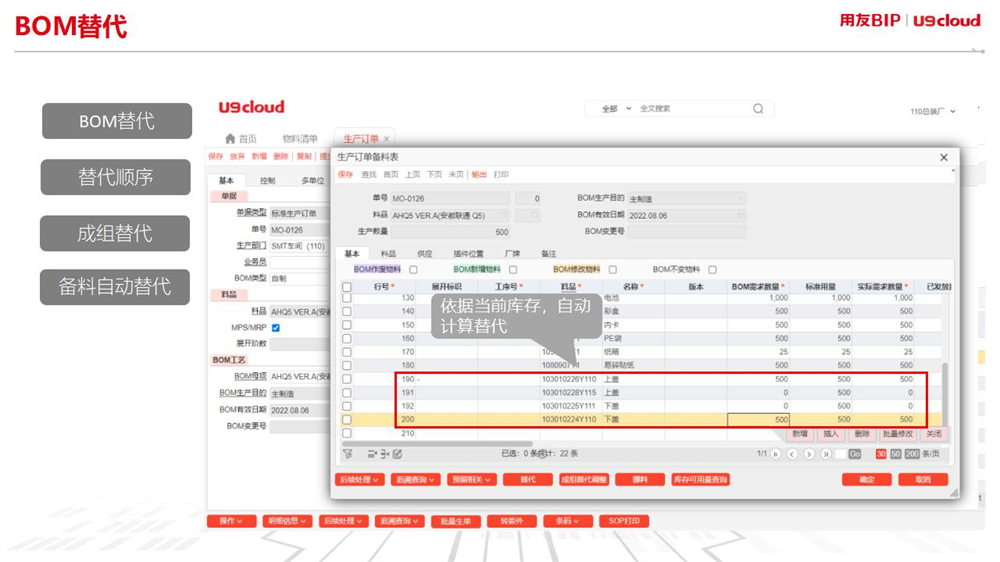
Task: Check the row 200 checkbox
Action: coord(347,420)
